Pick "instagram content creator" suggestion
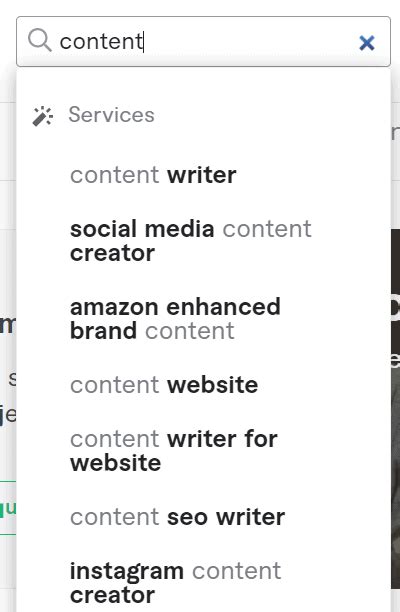The height and width of the screenshot is (612, 400). pos(175,583)
